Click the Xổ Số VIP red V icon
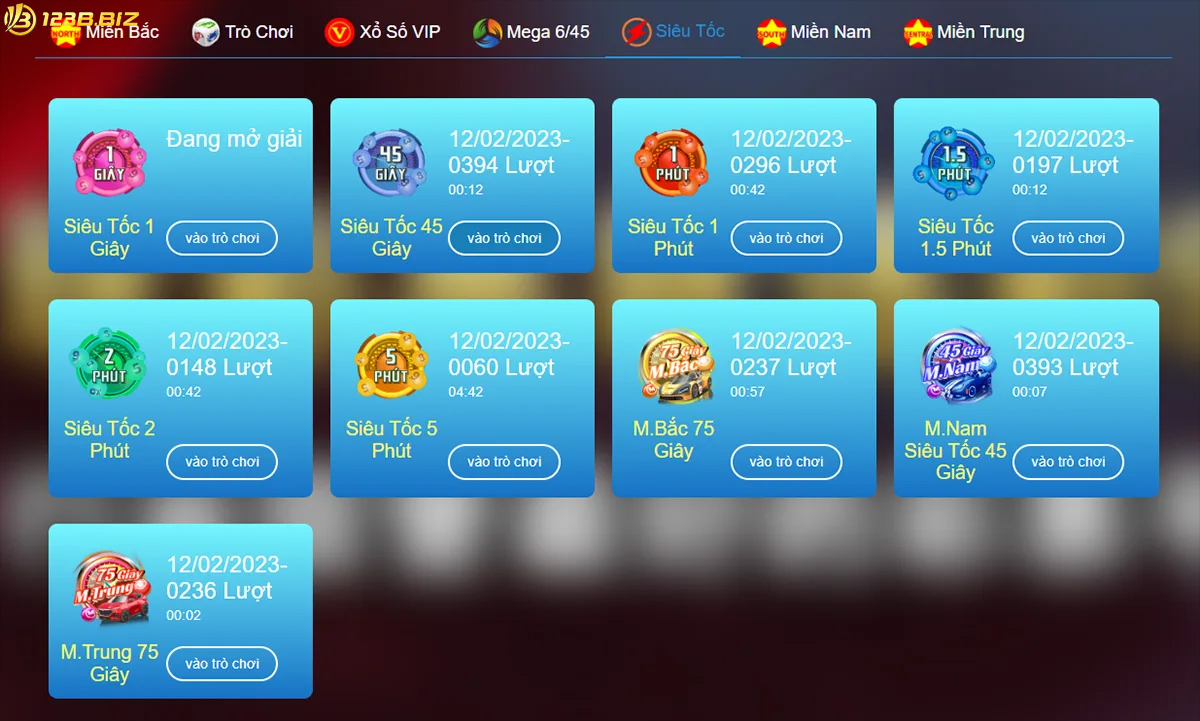This screenshot has height=721, width=1200. (x=340, y=32)
